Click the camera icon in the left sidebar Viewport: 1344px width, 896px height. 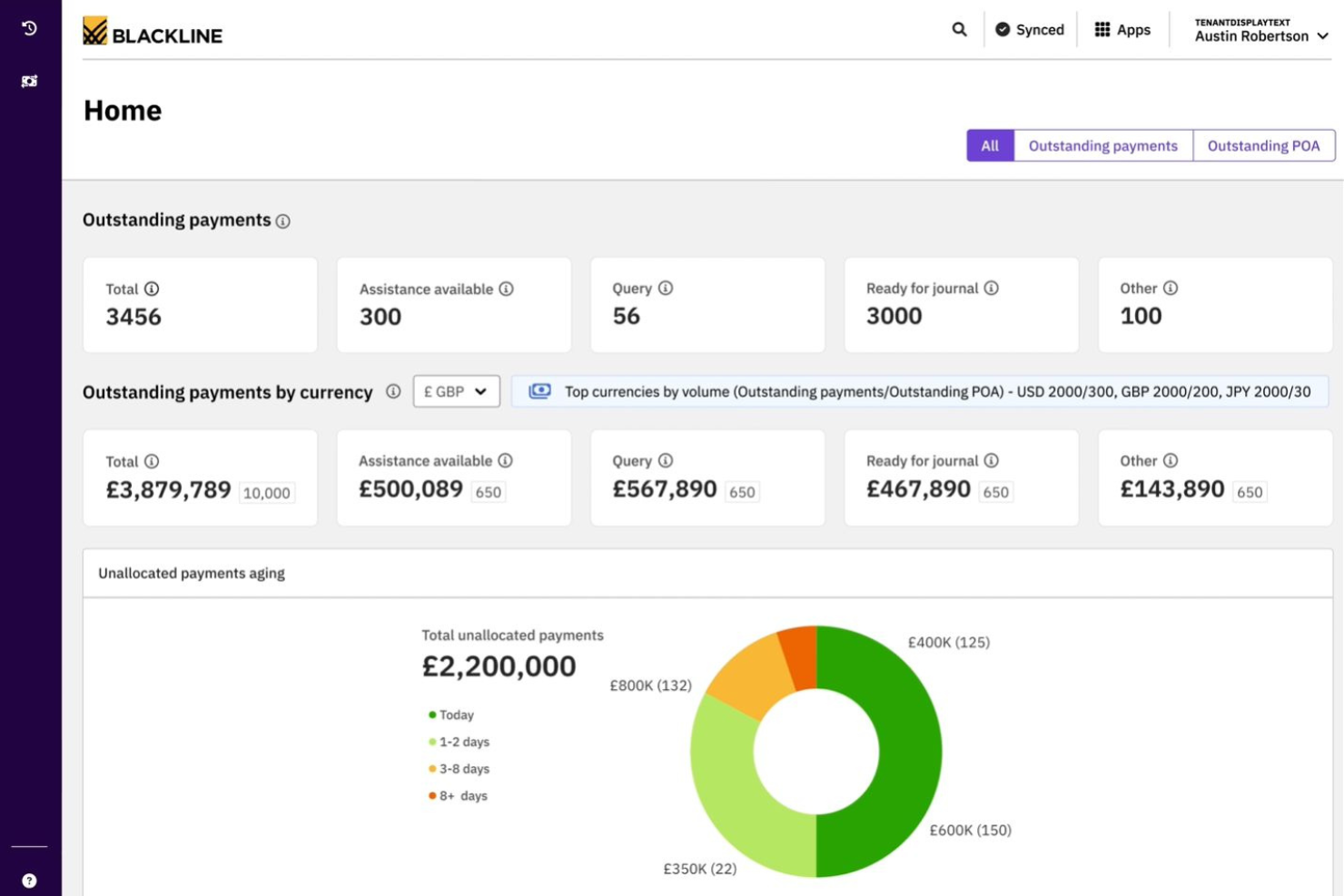[x=28, y=81]
